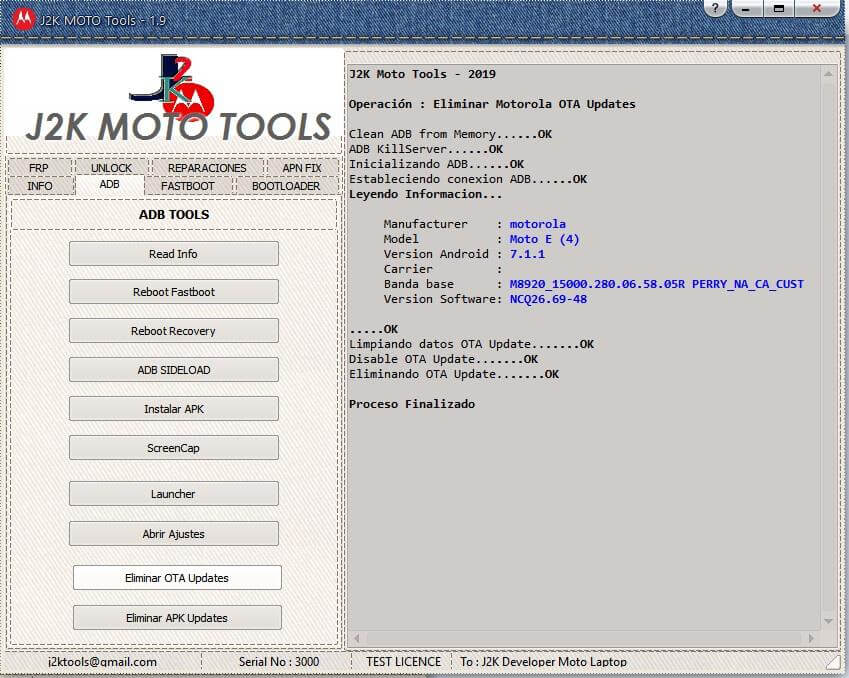This screenshot has width=849, height=678.
Task: Click the j2ktools@gmail.com status bar entry
Action: point(102,662)
